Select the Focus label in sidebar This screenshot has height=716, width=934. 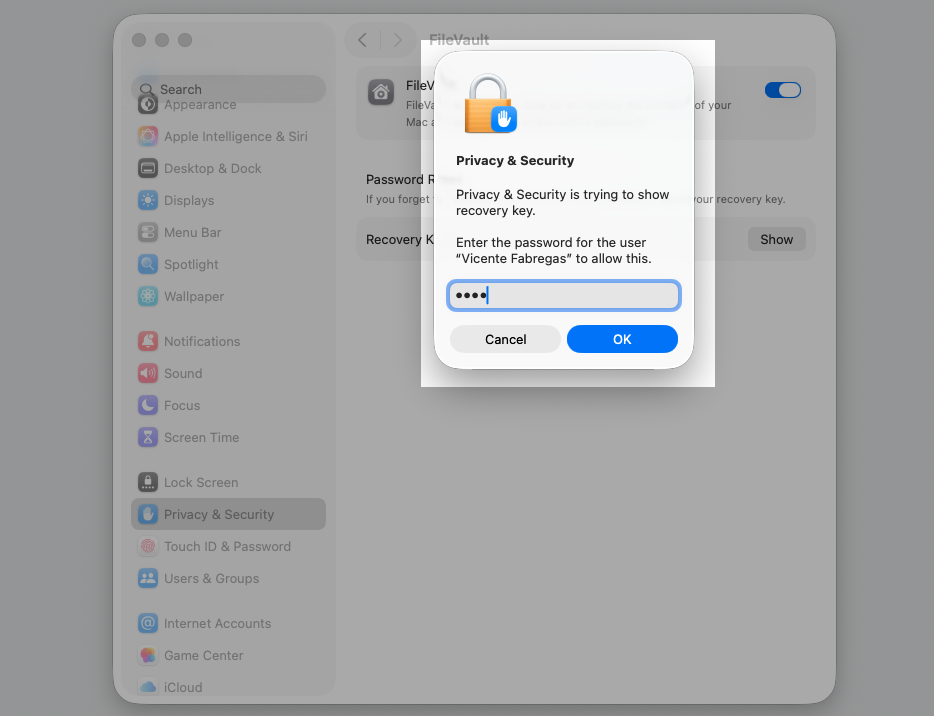pos(182,406)
